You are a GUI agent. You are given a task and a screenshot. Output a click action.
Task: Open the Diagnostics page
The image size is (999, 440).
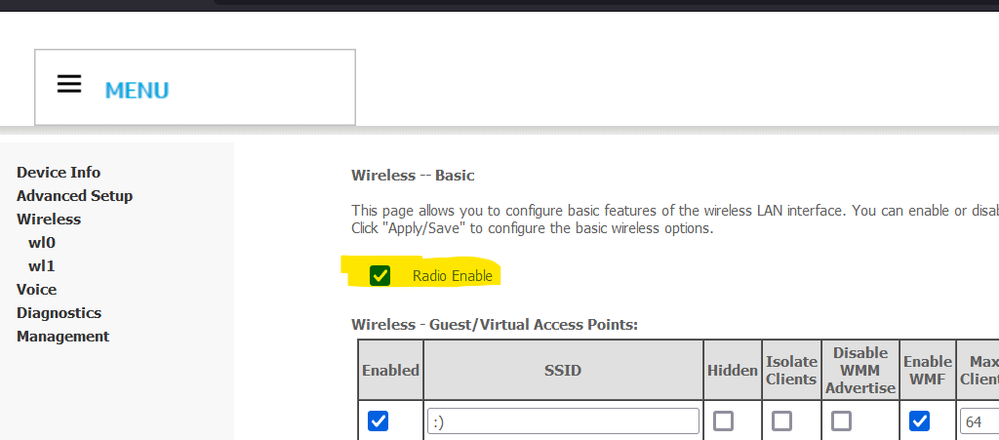pos(59,313)
